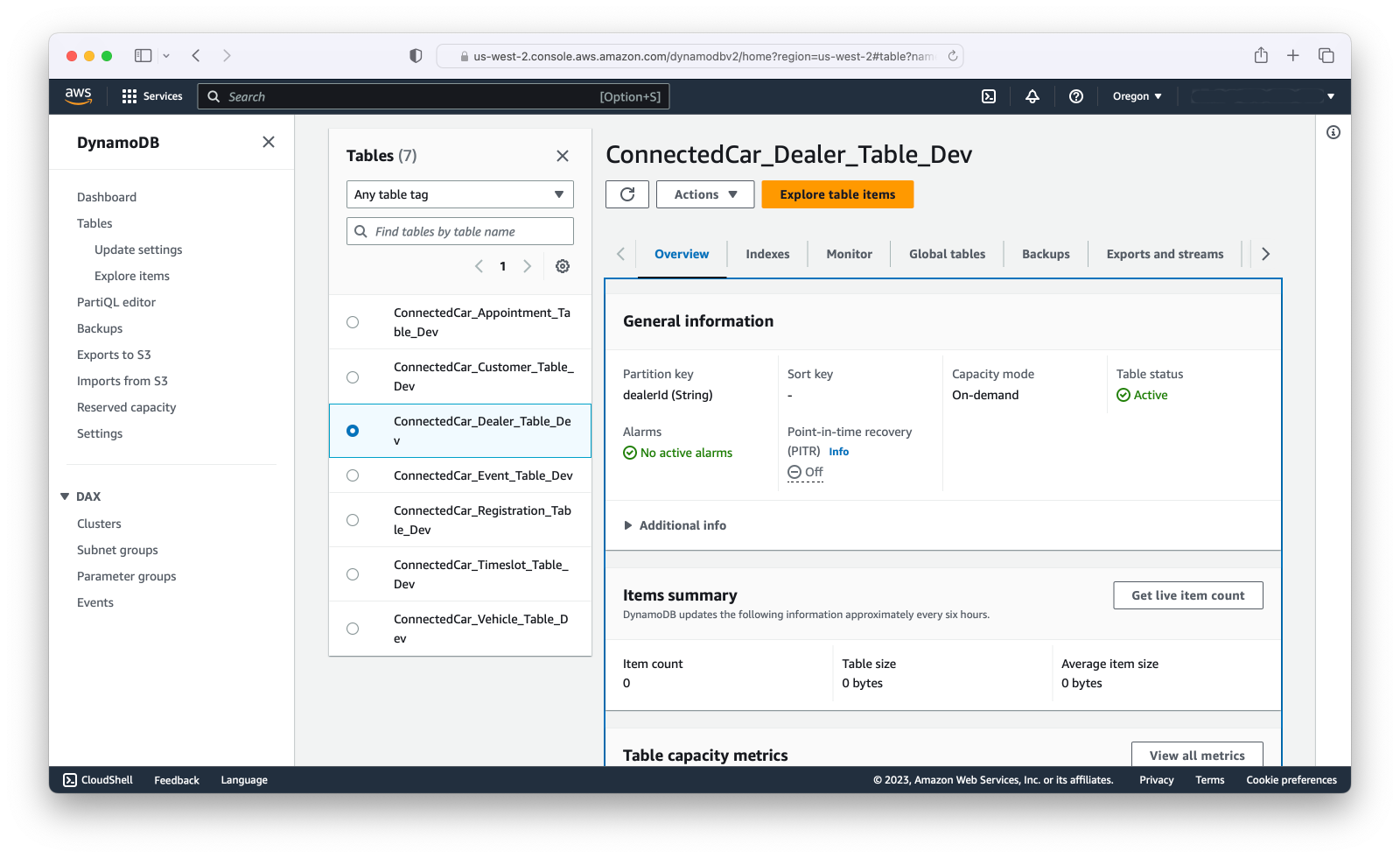
Task: Click the privacy shield icon
Action: click(x=416, y=56)
